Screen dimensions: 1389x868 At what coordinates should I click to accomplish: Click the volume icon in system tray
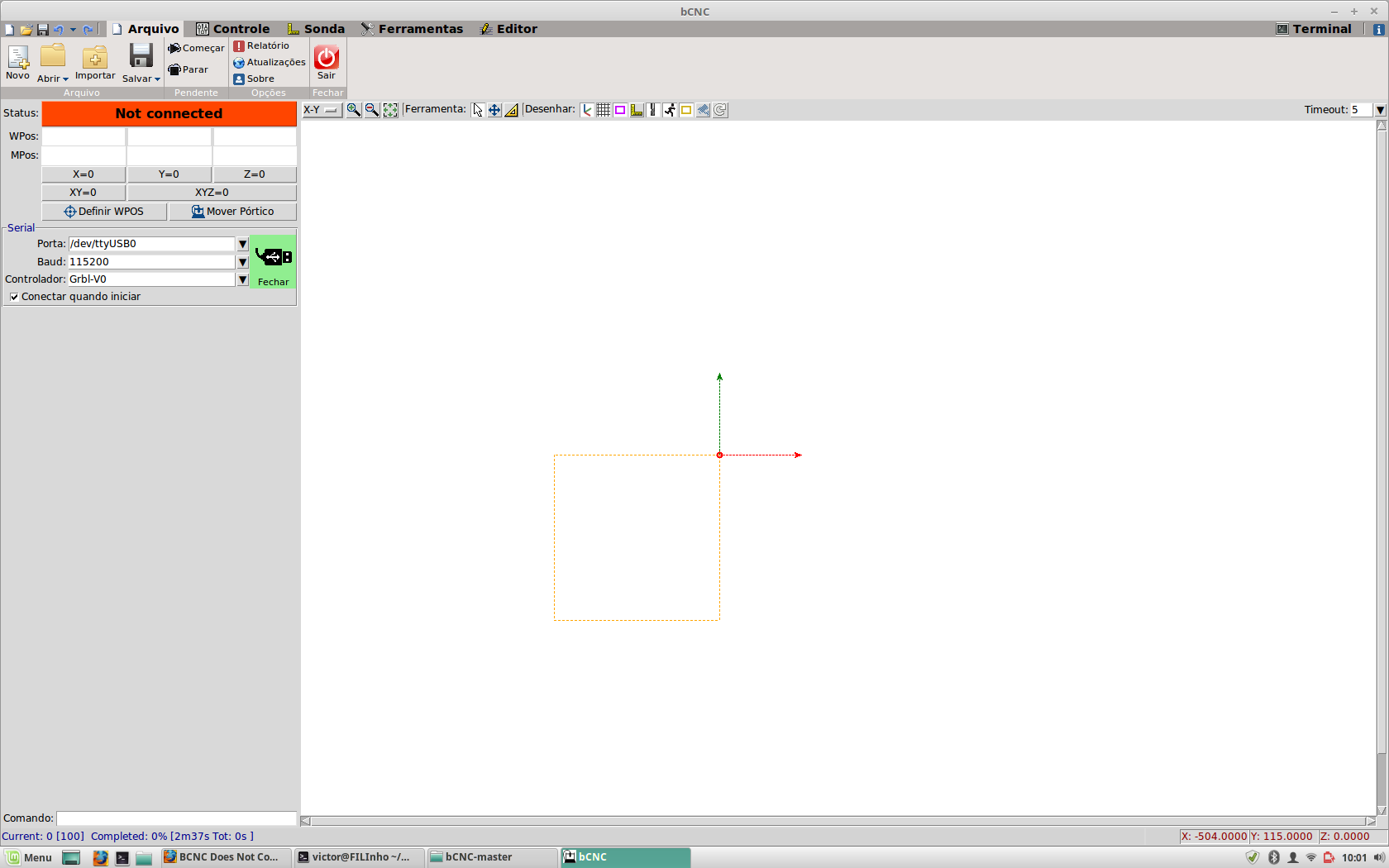coord(1378,857)
